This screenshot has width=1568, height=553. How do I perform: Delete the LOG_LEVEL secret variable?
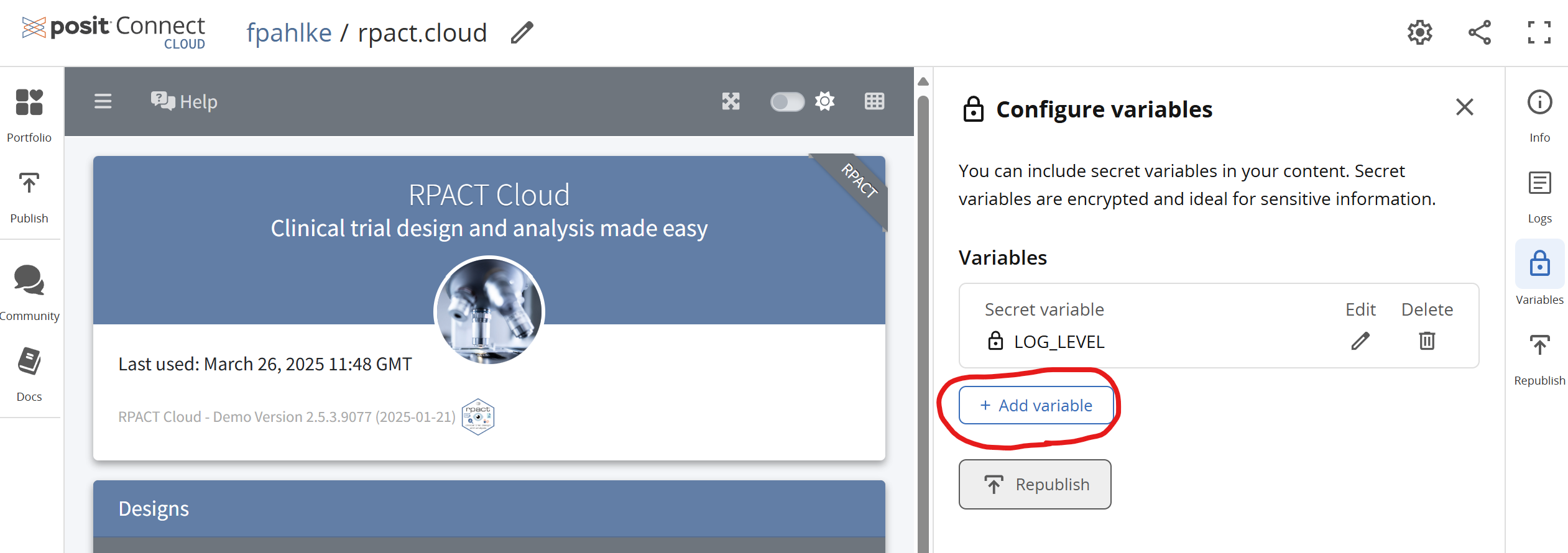pos(1427,341)
